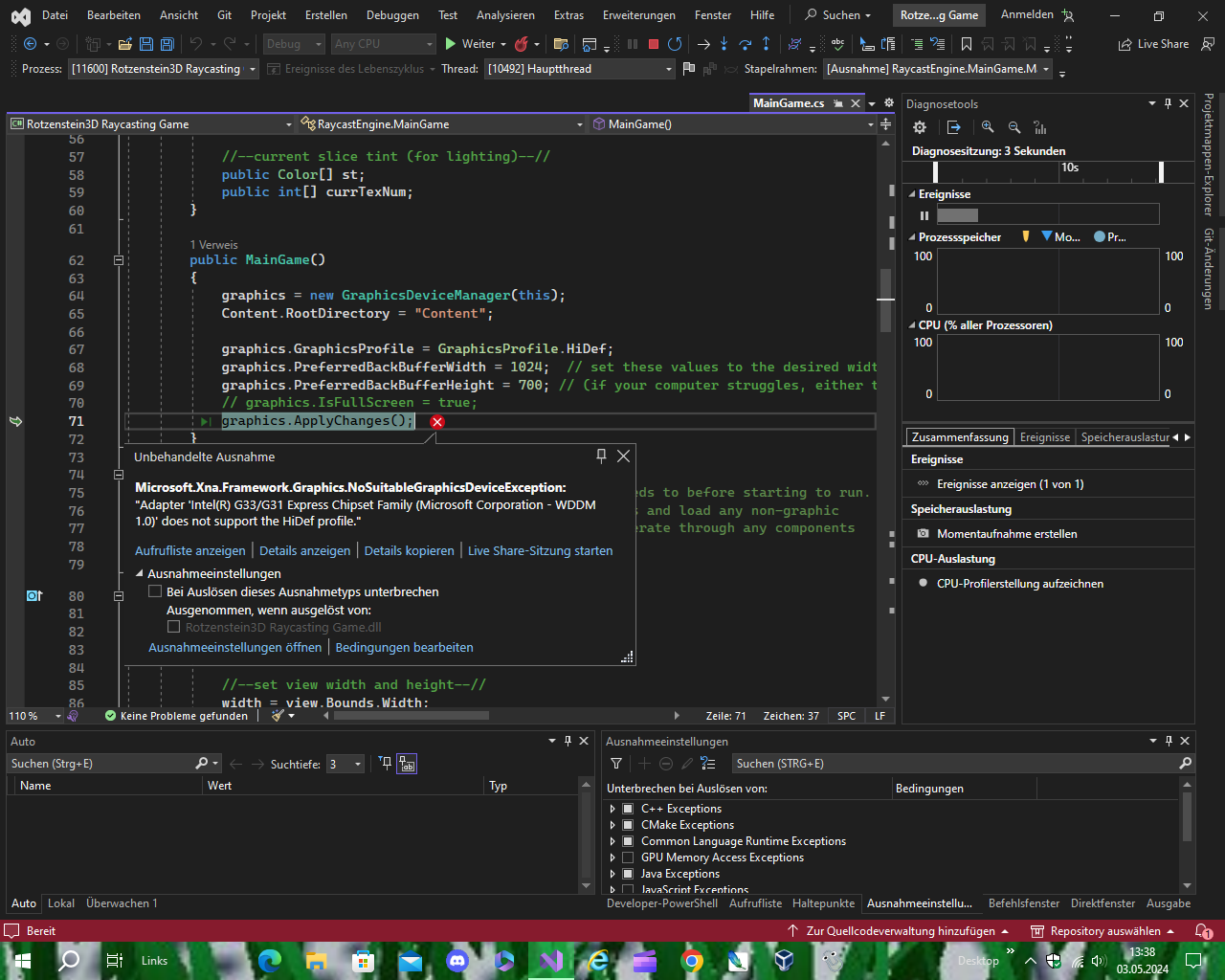
Task: Zoom in on the Diagnosetools timeline
Action: click(987, 127)
